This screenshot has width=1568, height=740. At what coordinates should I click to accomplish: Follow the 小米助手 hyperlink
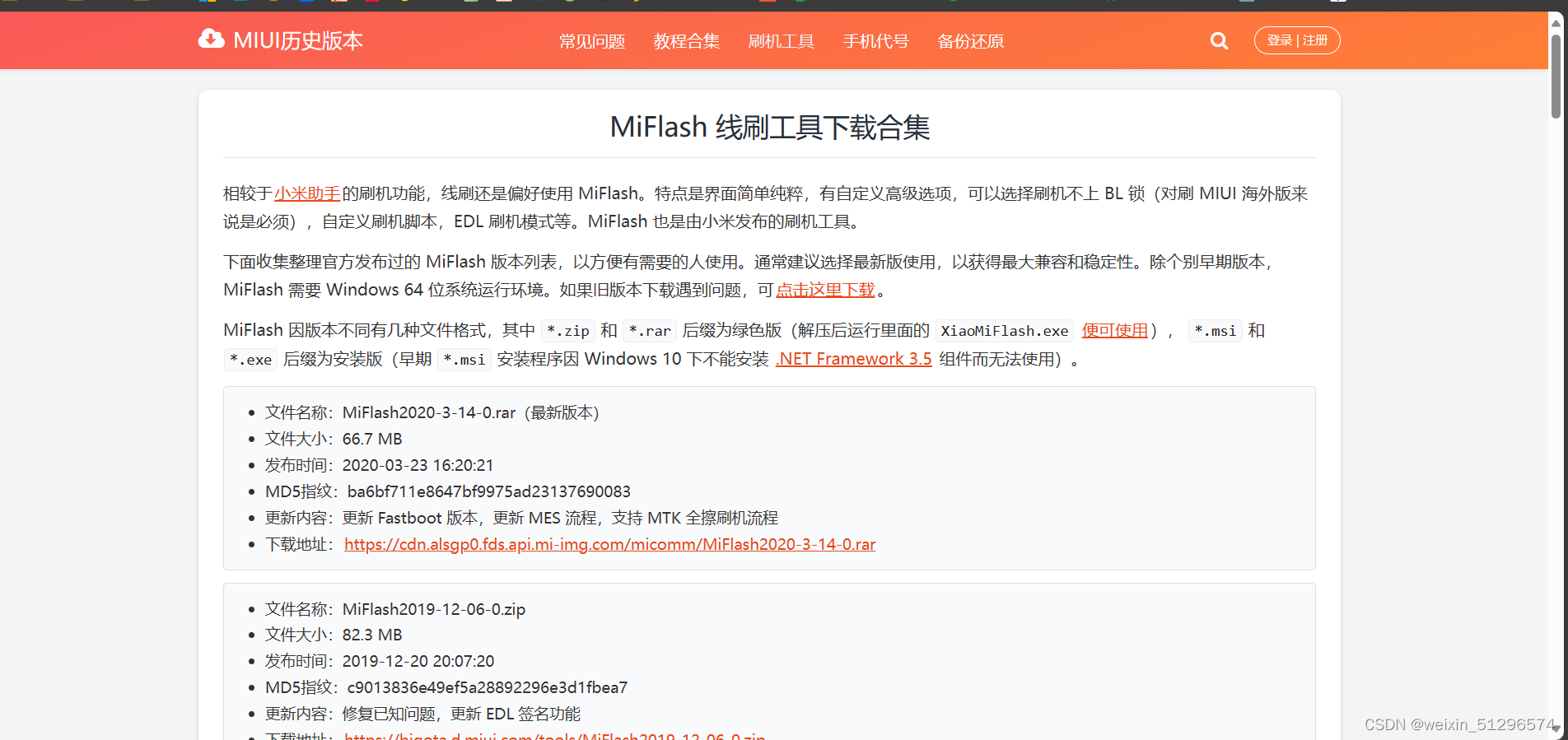coord(307,193)
